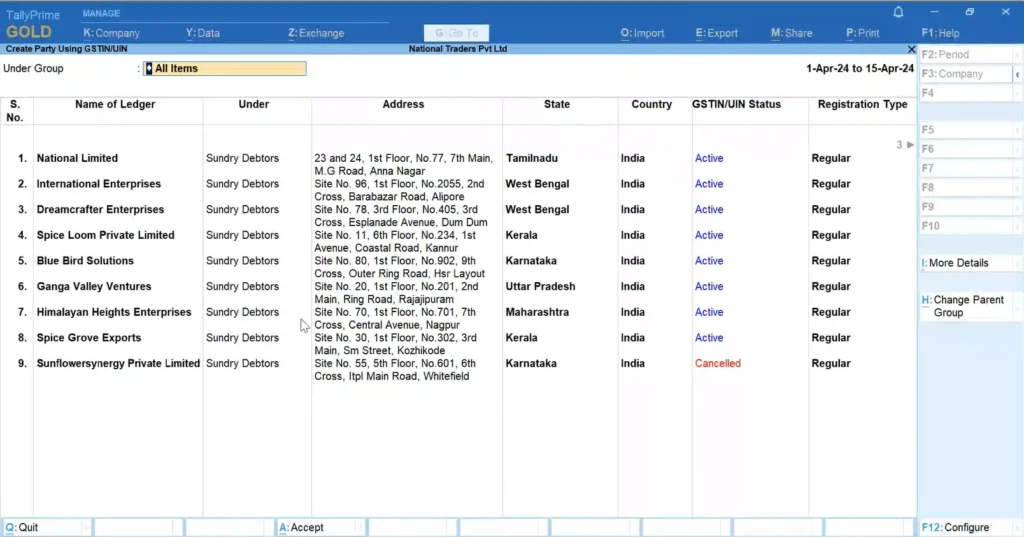Click Regular type for Sunflowersynergy Private Limited

pyautogui.click(x=831, y=364)
